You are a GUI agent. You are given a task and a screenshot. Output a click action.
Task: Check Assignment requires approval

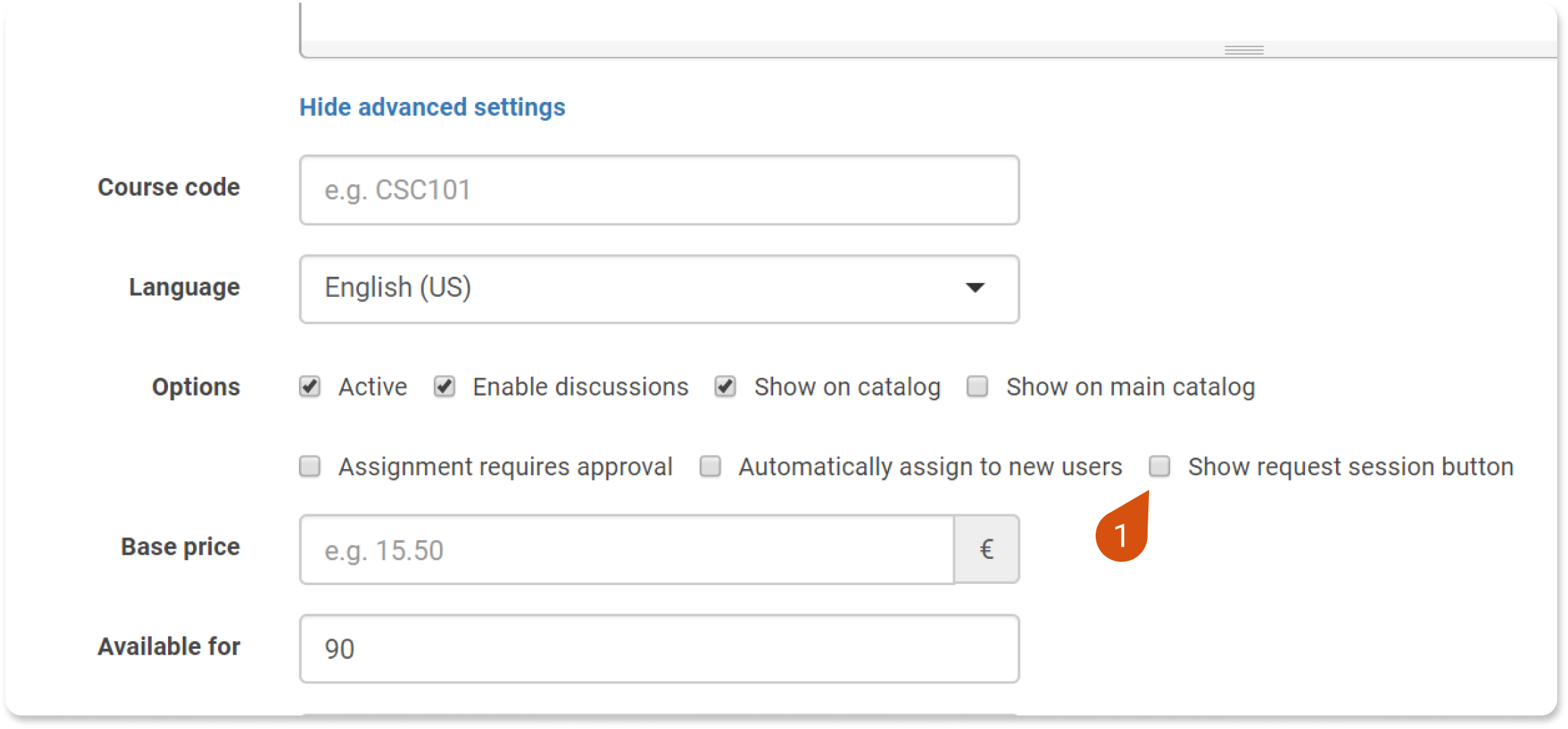pos(310,466)
